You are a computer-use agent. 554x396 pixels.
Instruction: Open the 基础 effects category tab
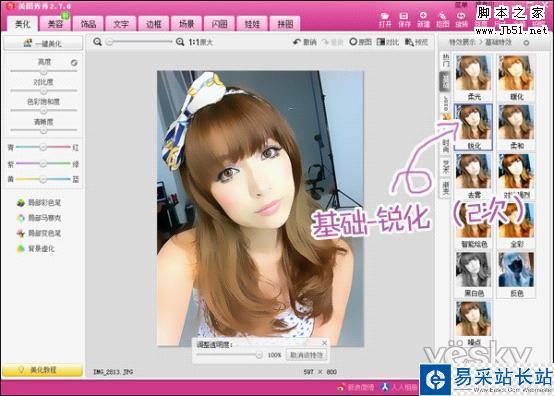[446, 81]
